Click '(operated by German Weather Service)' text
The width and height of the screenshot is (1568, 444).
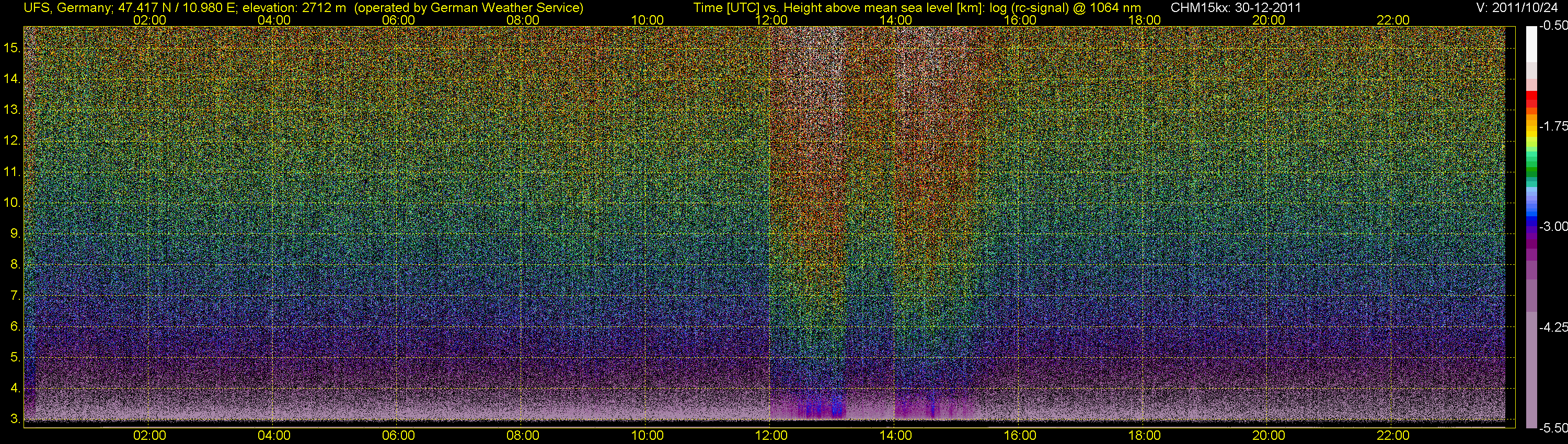pyautogui.click(x=468, y=8)
